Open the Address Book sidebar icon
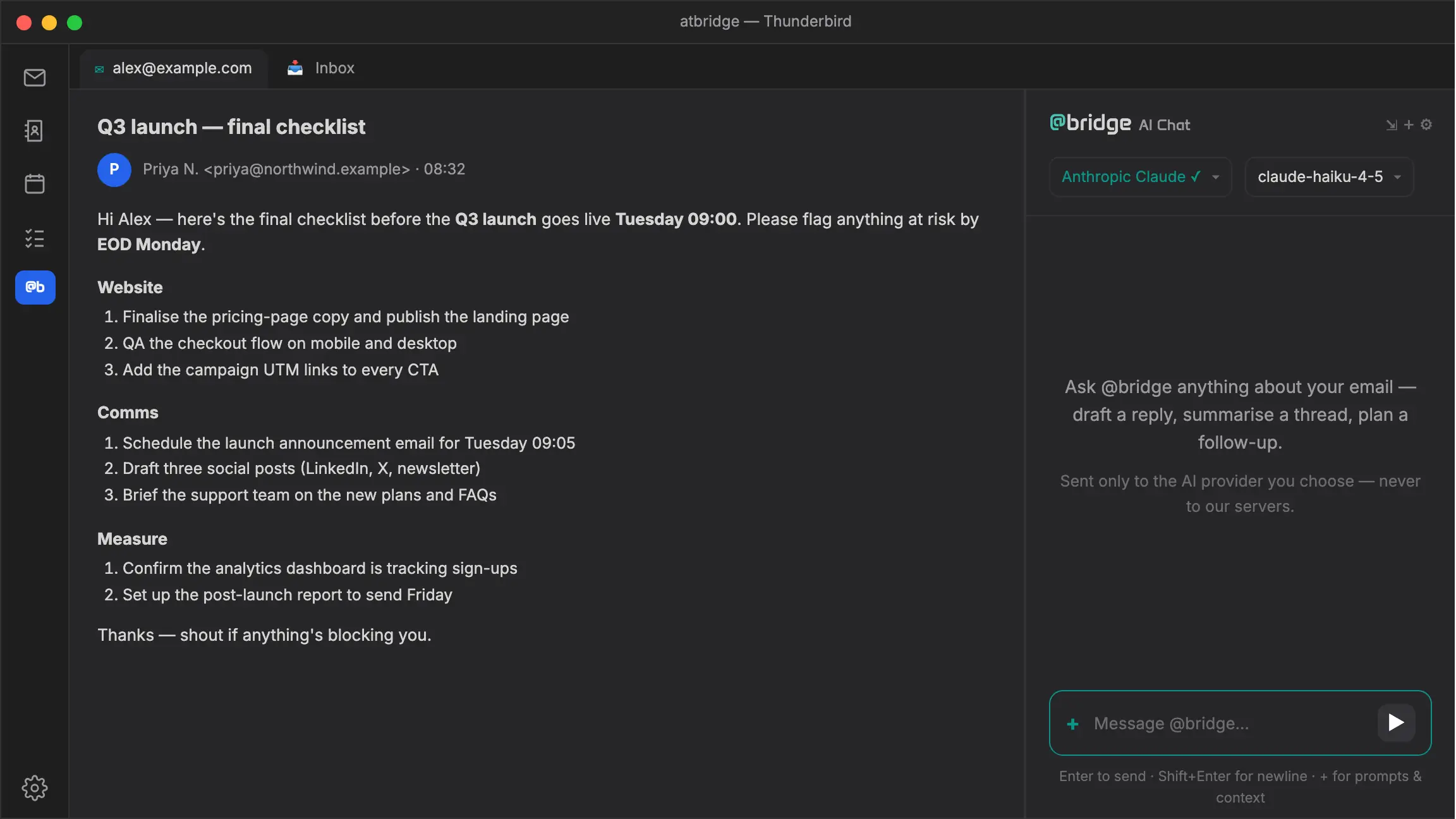The height and width of the screenshot is (819, 1456). 35,131
